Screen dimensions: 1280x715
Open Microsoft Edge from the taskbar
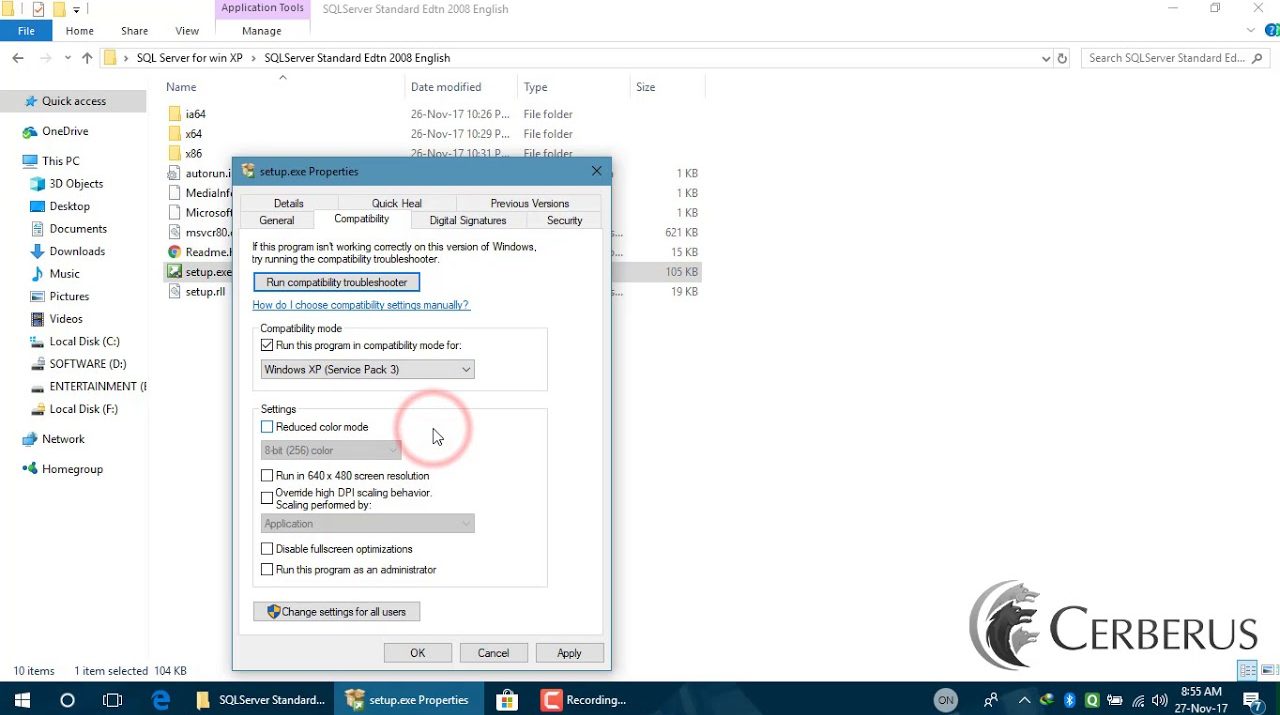pyautogui.click(x=161, y=700)
